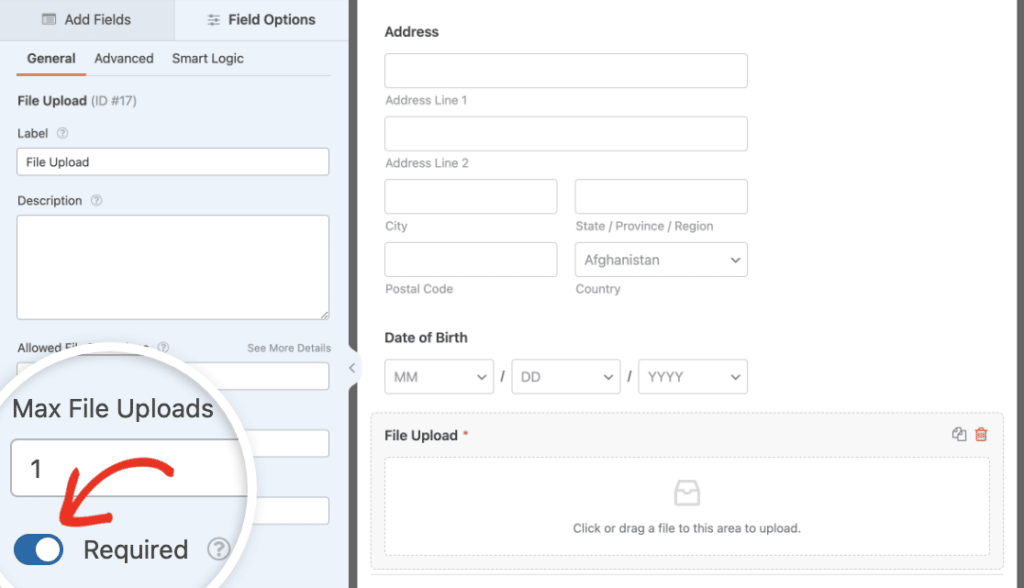Click the help icon next to Label
Image resolution: width=1024 pixels, height=588 pixels.
pyautogui.click(x=63, y=133)
